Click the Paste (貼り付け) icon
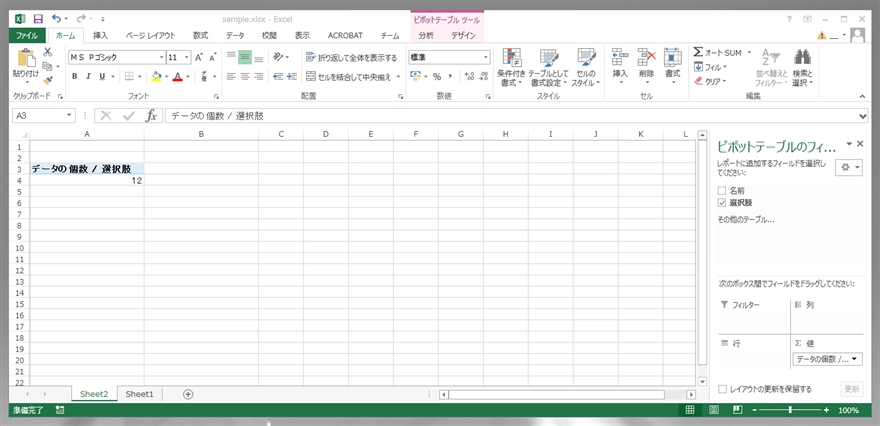This screenshot has height=426, width=880. [x=26, y=58]
